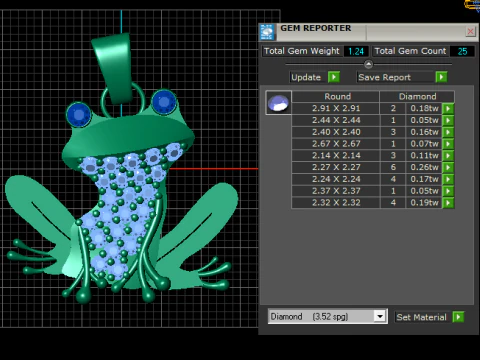This screenshot has height=360, width=480.
Task: Select the 2.67 X 2.67 size cell
Action: [x=336, y=144]
